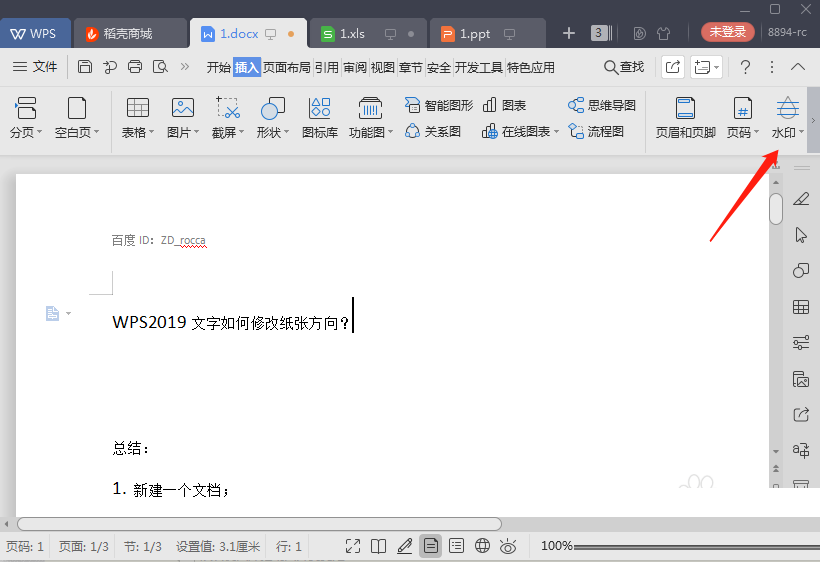Open the 形状 dropdown arrow
This screenshot has height=562, width=820.
pos(286,132)
